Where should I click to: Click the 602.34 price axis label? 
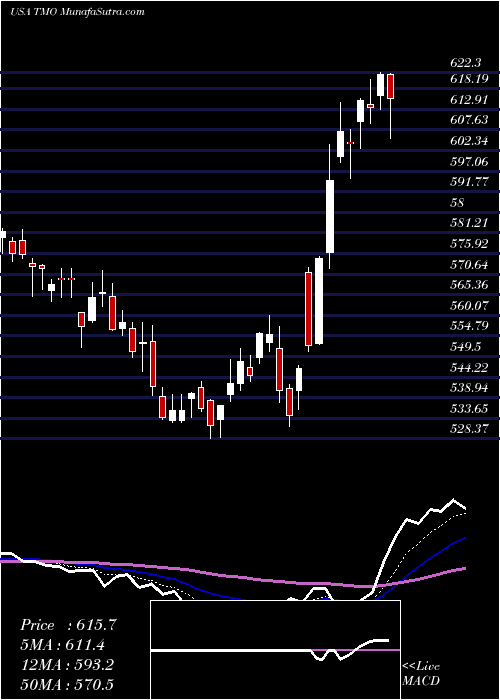(469, 141)
